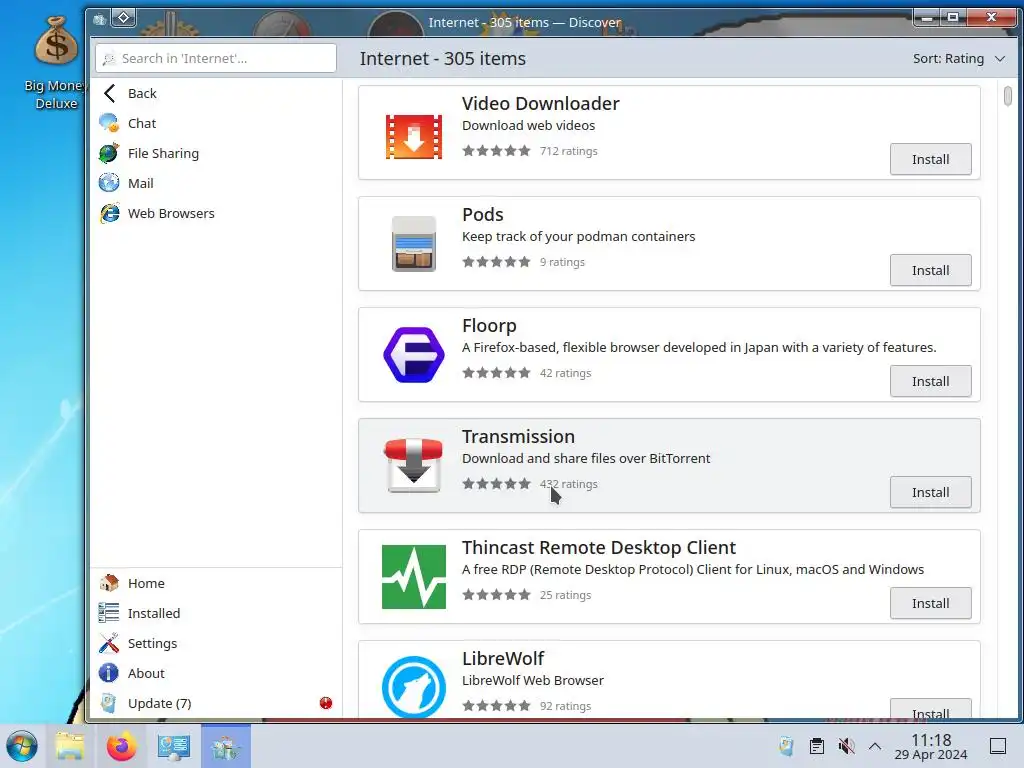The width and height of the screenshot is (1024, 768).
Task: Install Thincast Remote Desktop Client
Action: pos(930,603)
